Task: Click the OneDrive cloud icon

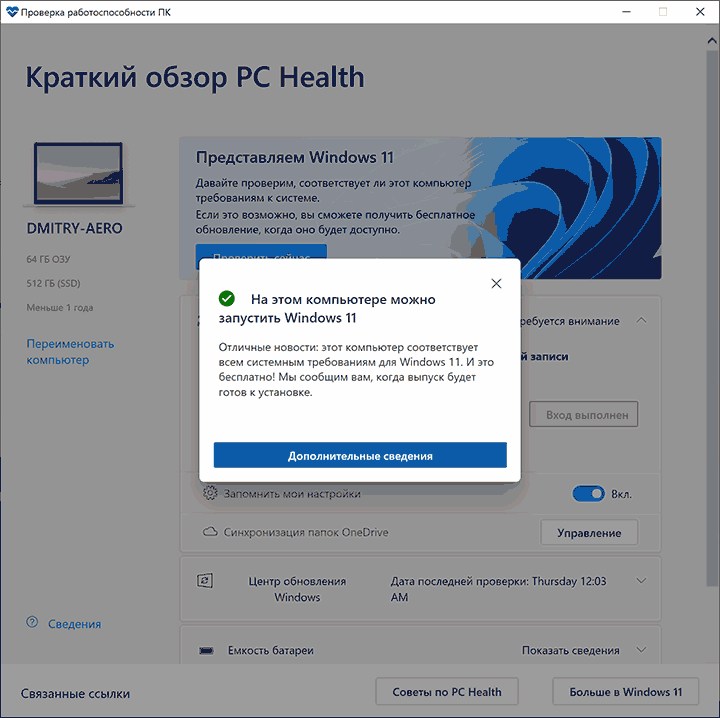Action: click(x=210, y=532)
